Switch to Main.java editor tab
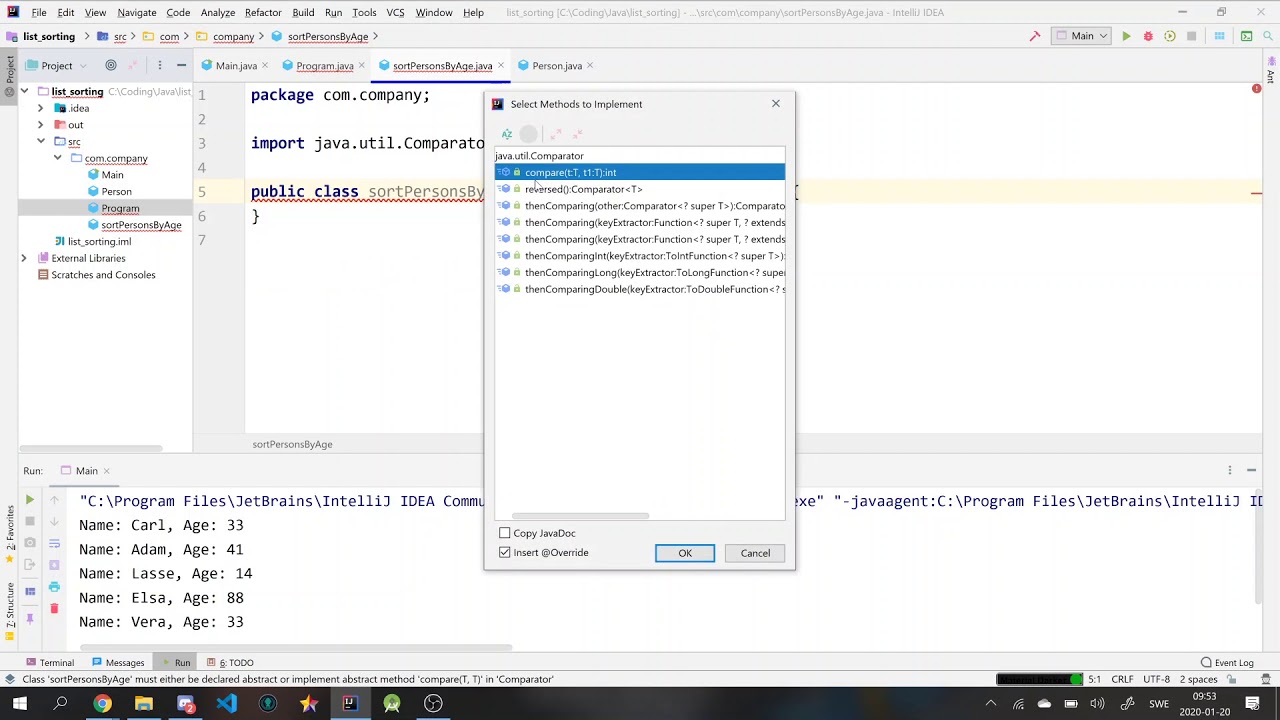Image resolution: width=1280 pixels, height=720 pixels. [x=236, y=65]
